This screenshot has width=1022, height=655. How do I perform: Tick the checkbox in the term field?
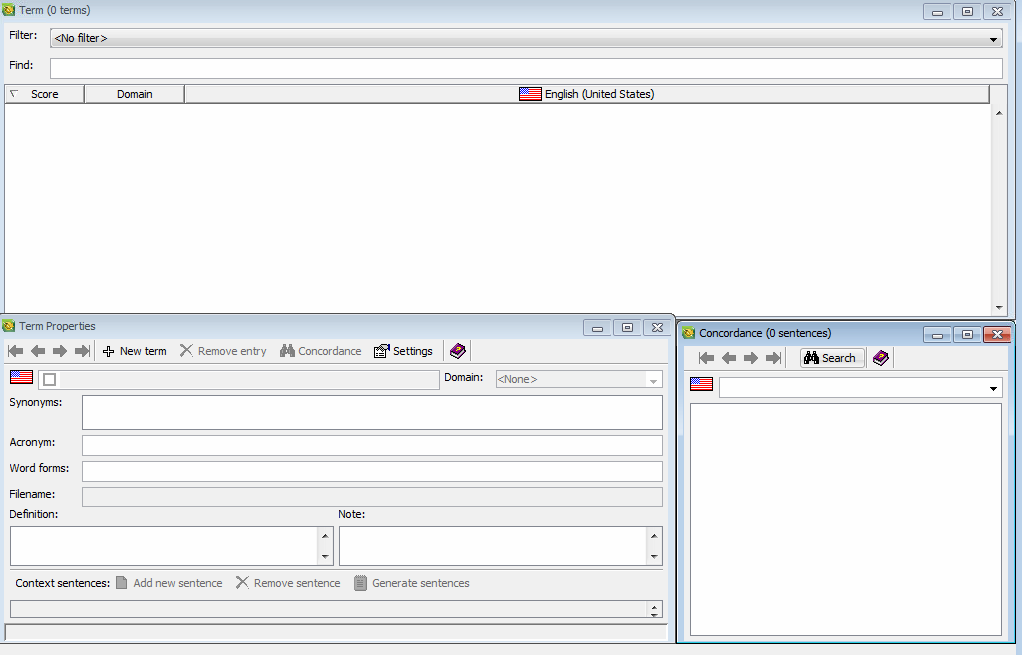(x=50, y=380)
